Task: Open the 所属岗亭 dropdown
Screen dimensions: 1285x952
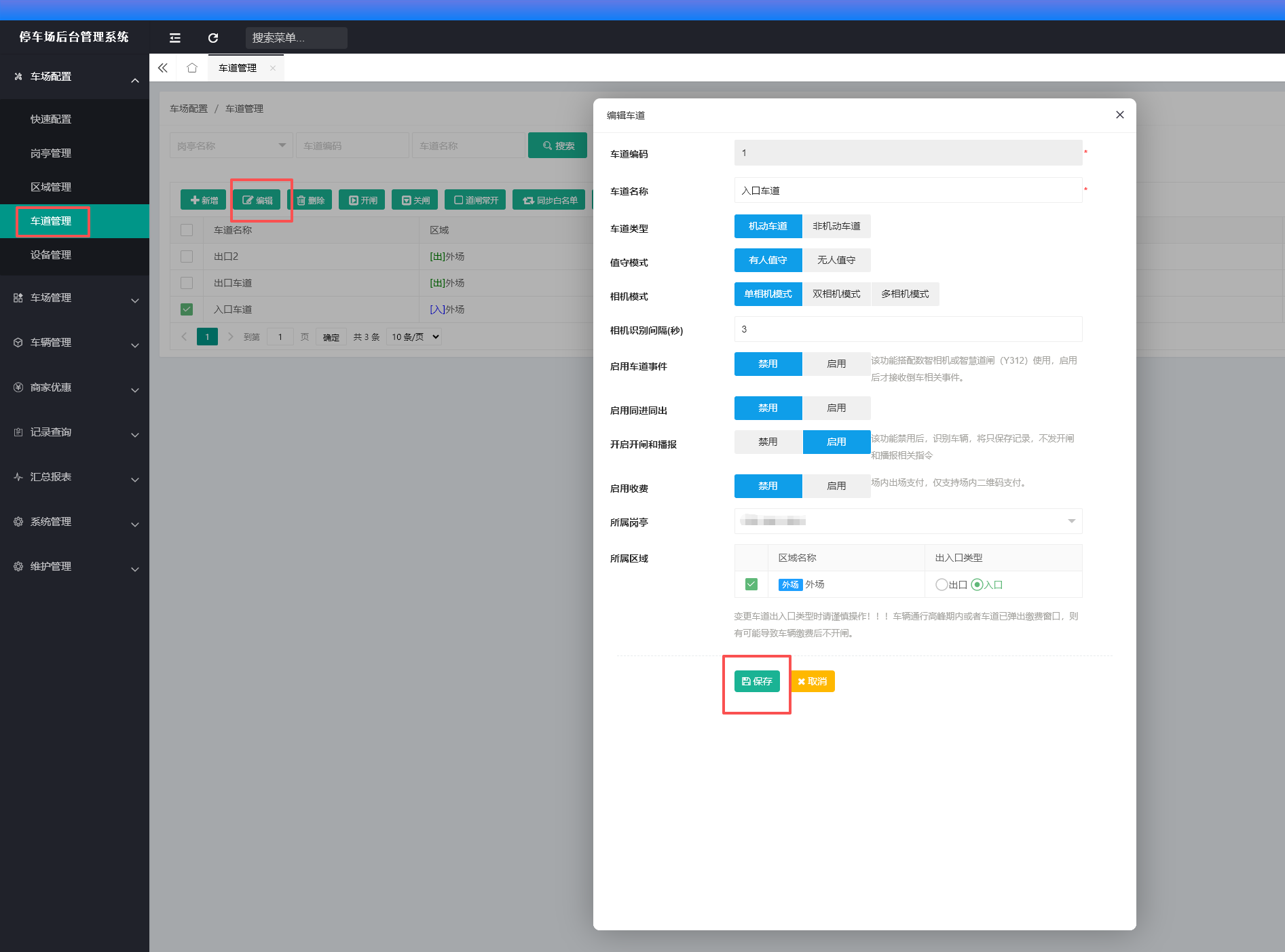Action: tap(908, 521)
